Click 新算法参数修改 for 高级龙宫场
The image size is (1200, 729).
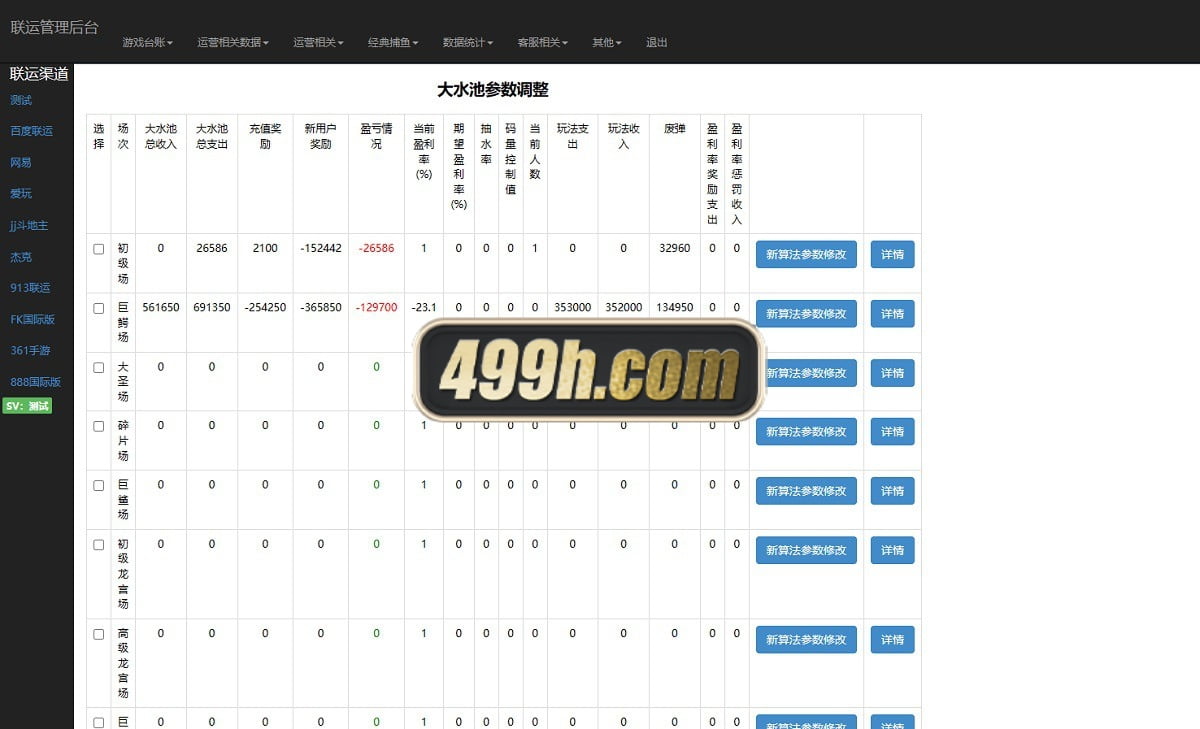point(806,639)
